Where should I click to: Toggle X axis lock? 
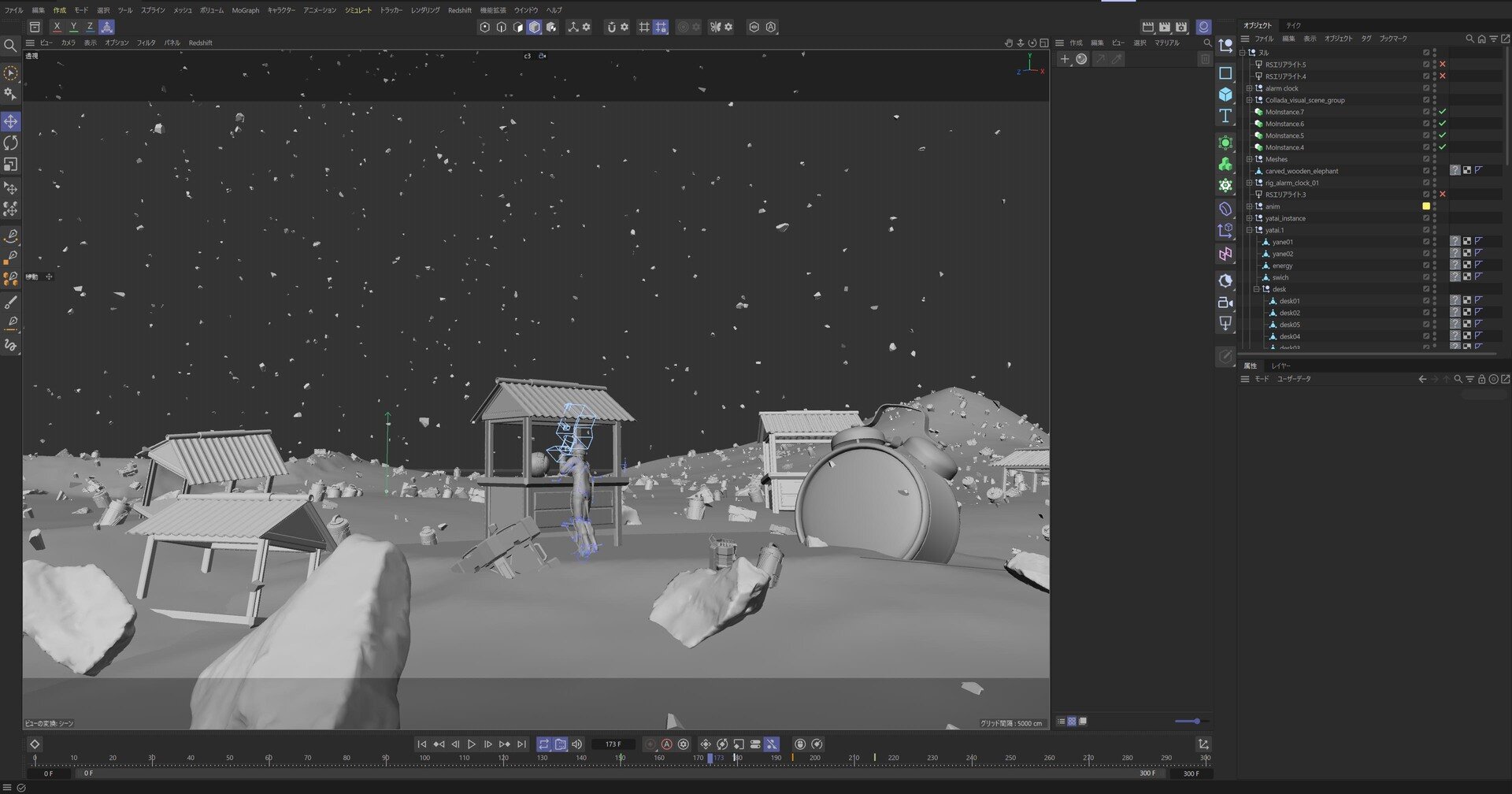(x=57, y=27)
